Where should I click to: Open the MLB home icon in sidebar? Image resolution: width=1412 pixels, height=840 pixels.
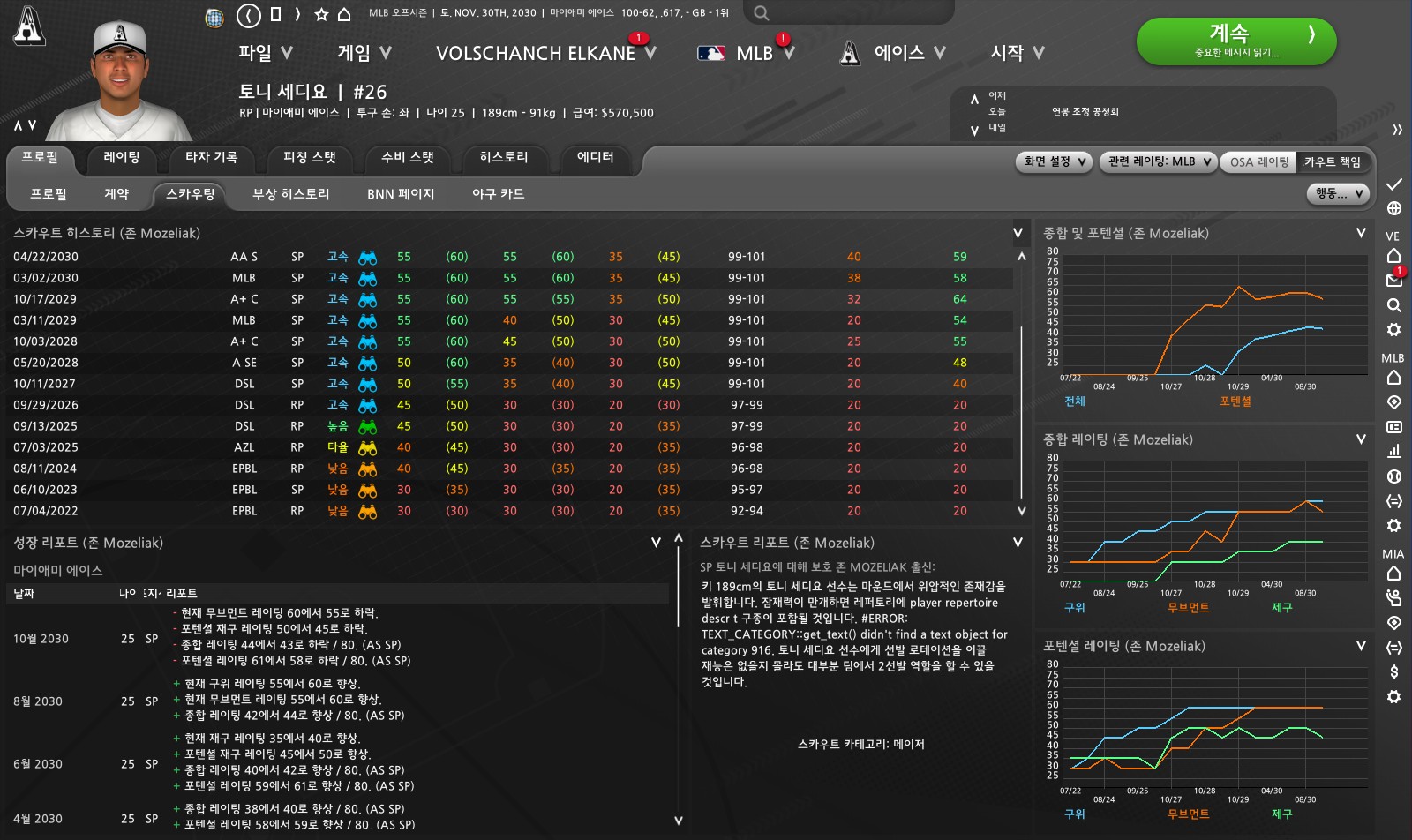click(x=1393, y=378)
